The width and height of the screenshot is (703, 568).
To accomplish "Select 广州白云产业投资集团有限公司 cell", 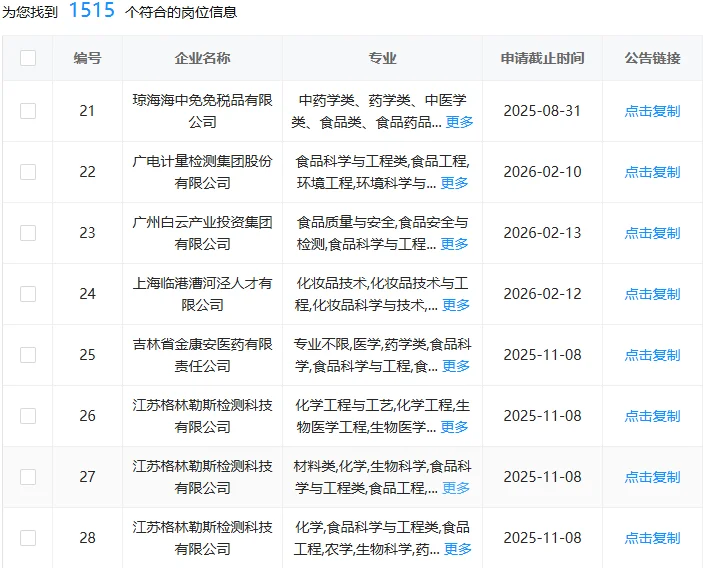I will point(202,233).
